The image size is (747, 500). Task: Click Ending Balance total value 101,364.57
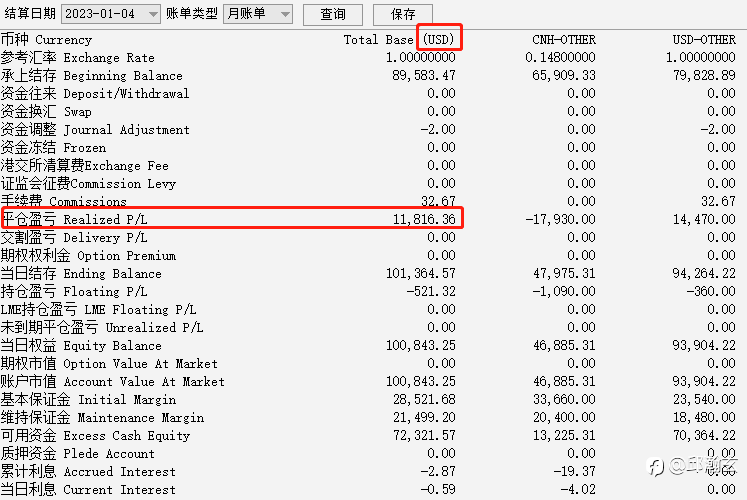pos(420,273)
